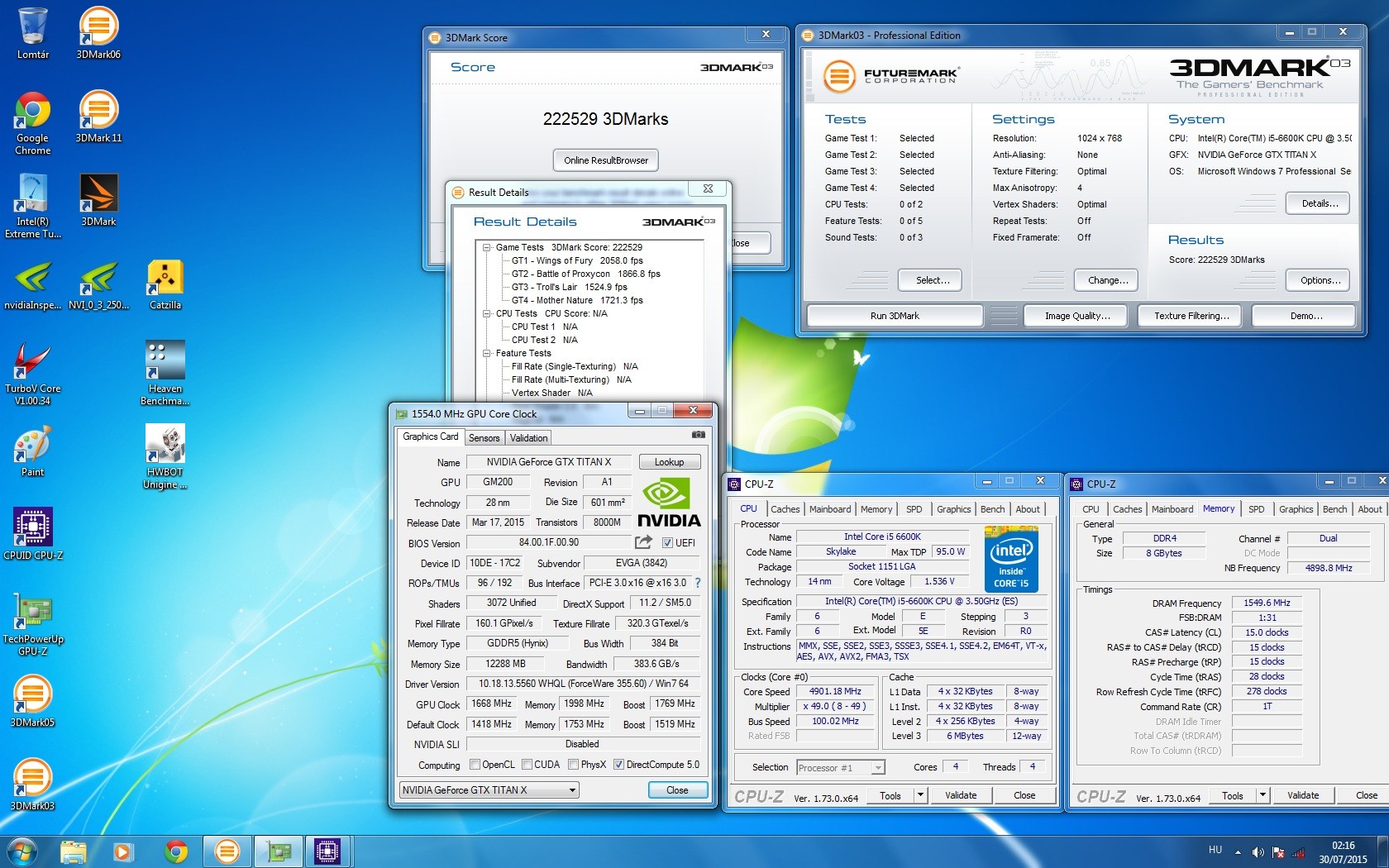The image size is (1389, 868).
Task: Open the NVI_0_3_250 desktop icon
Action: 98,284
